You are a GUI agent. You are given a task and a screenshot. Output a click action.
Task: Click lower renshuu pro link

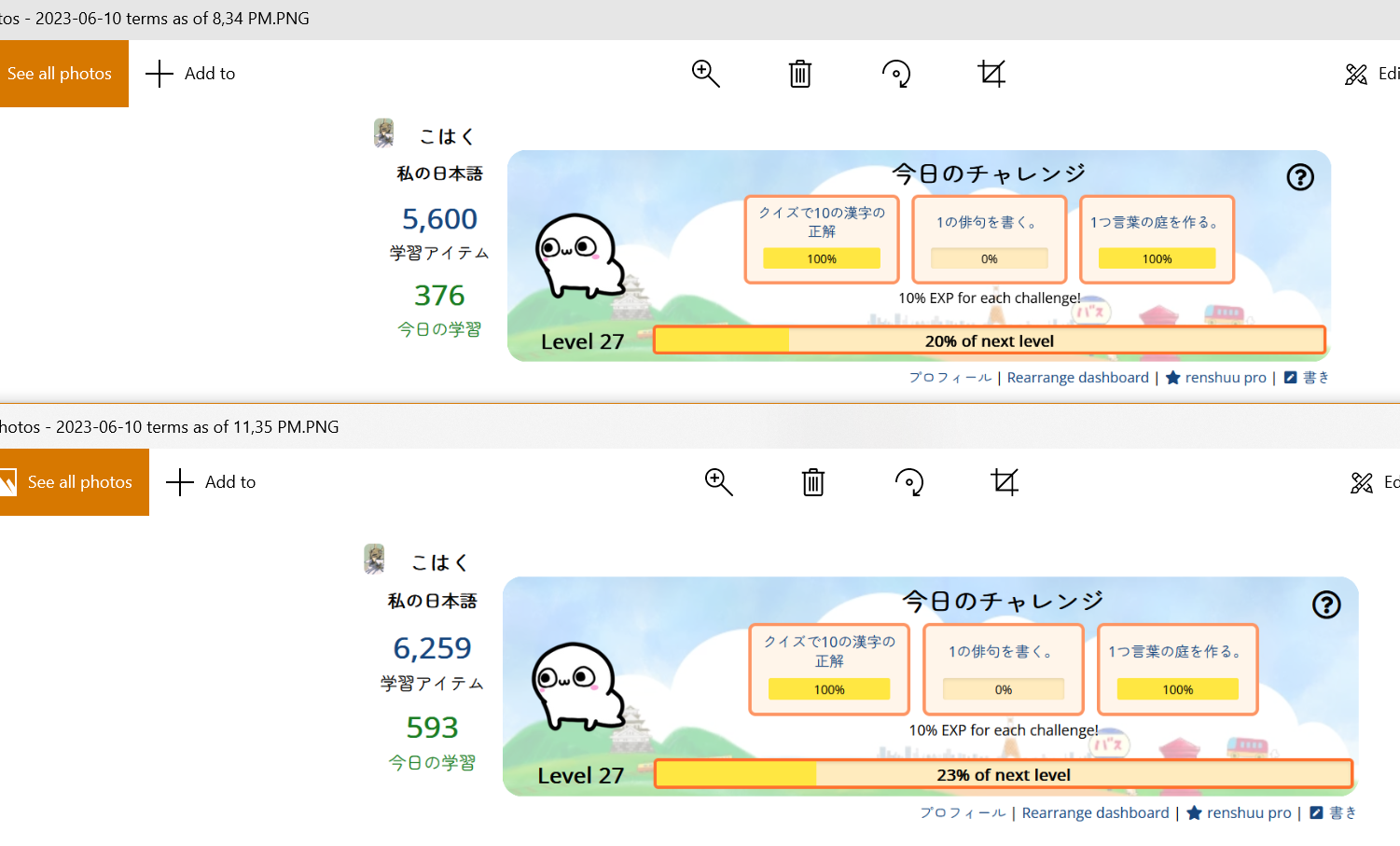1239,813
